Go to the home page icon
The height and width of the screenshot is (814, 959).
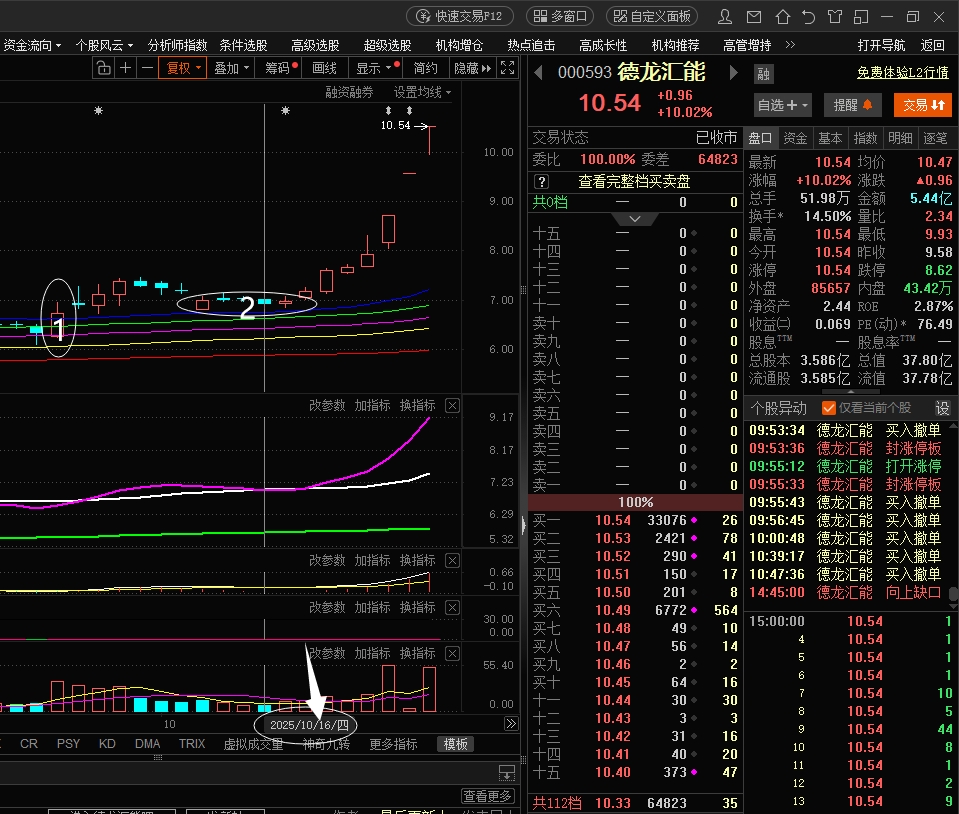pos(782,17)
